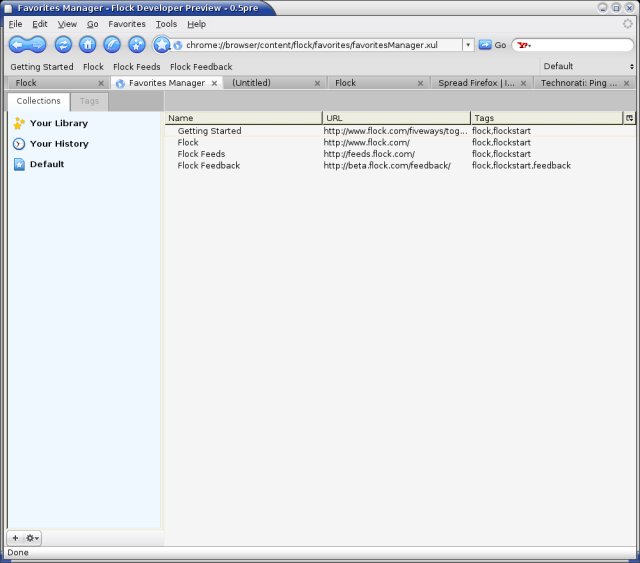Click the star-this-page favorites icon
This screenshot has width=640, height=563.
pyautogui.click(x=137, y=45)
